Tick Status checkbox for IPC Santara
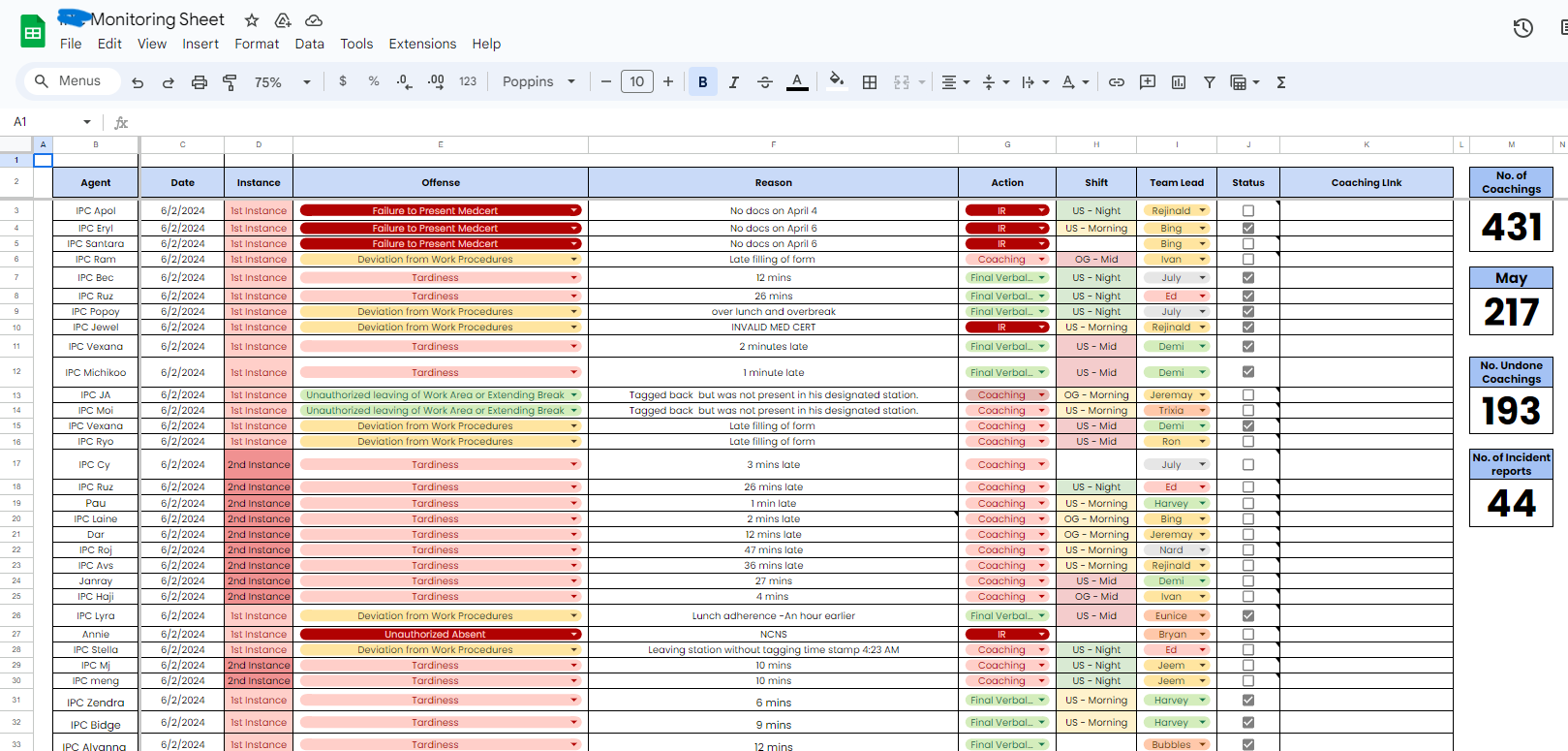This screenshot has height=751, width=1568. (x=1248, y=244)
